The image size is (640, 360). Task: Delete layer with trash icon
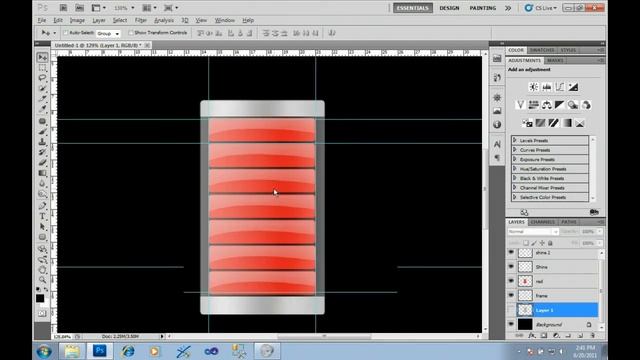coord(593,336)
